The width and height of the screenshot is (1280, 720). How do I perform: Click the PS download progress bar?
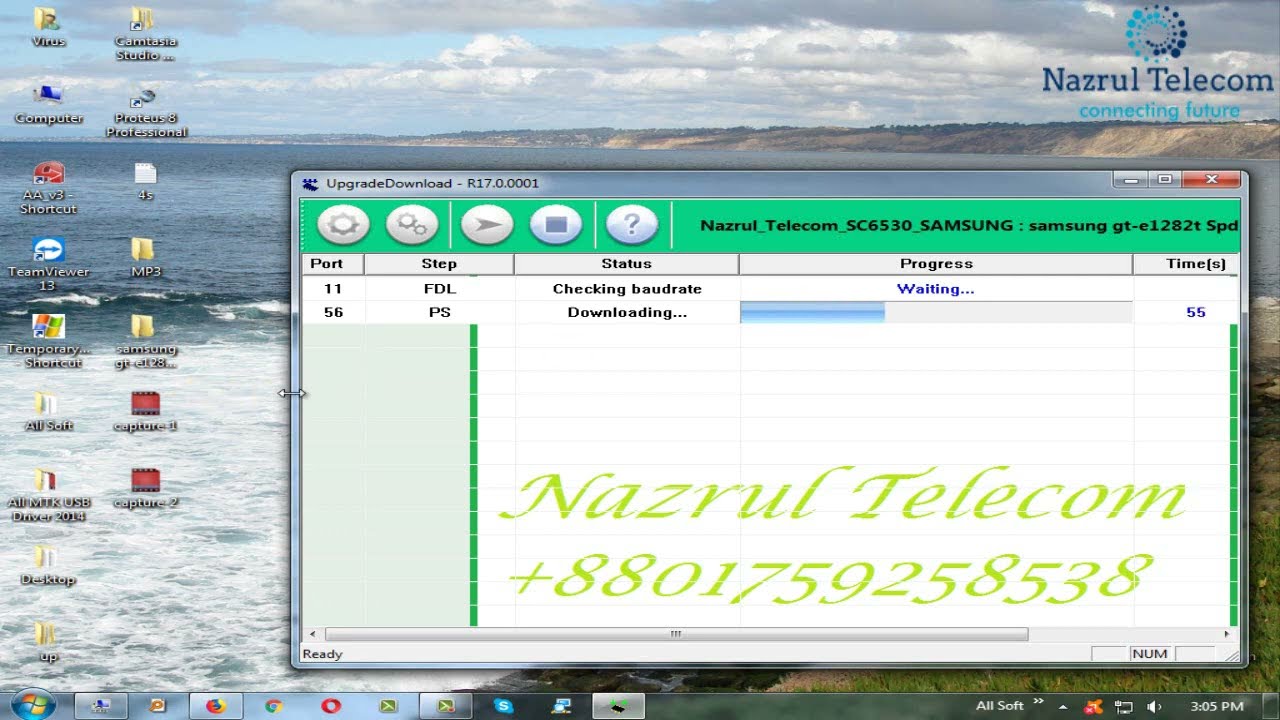click(x=936, y=312)
